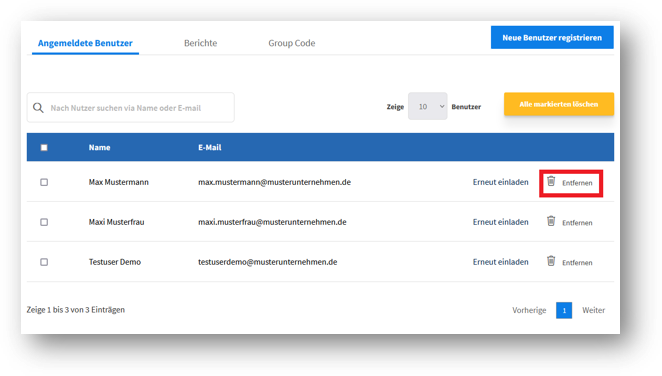This screenshot has width=662, height=376.
Task: Click Neue Benutzer registrieren button
Action: coord(552,38)
